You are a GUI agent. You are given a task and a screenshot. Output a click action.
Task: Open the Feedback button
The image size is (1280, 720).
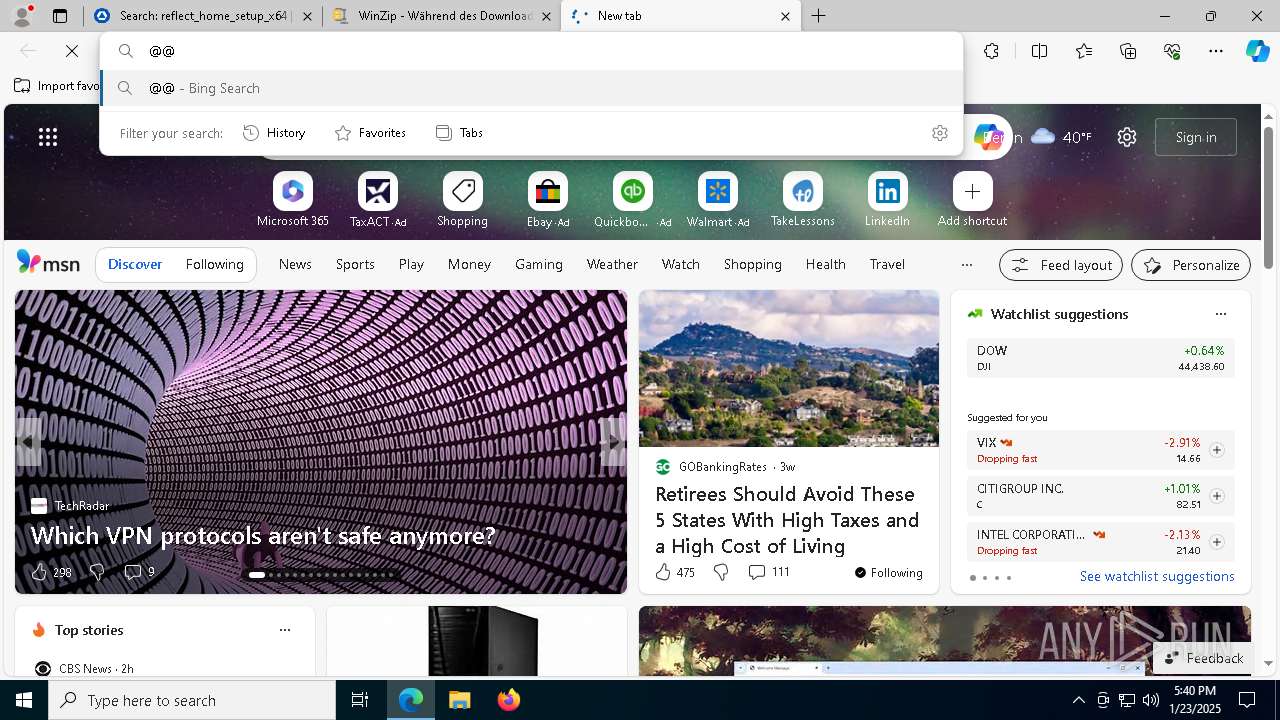tap(1204, 658)
